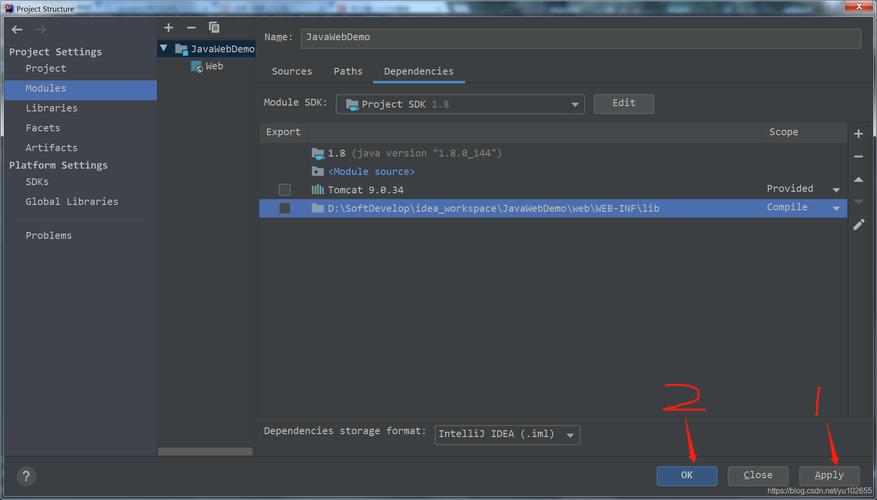Close the Project Structure window
The height and width of the screenshot is (500, 877).
pos(859,6)
